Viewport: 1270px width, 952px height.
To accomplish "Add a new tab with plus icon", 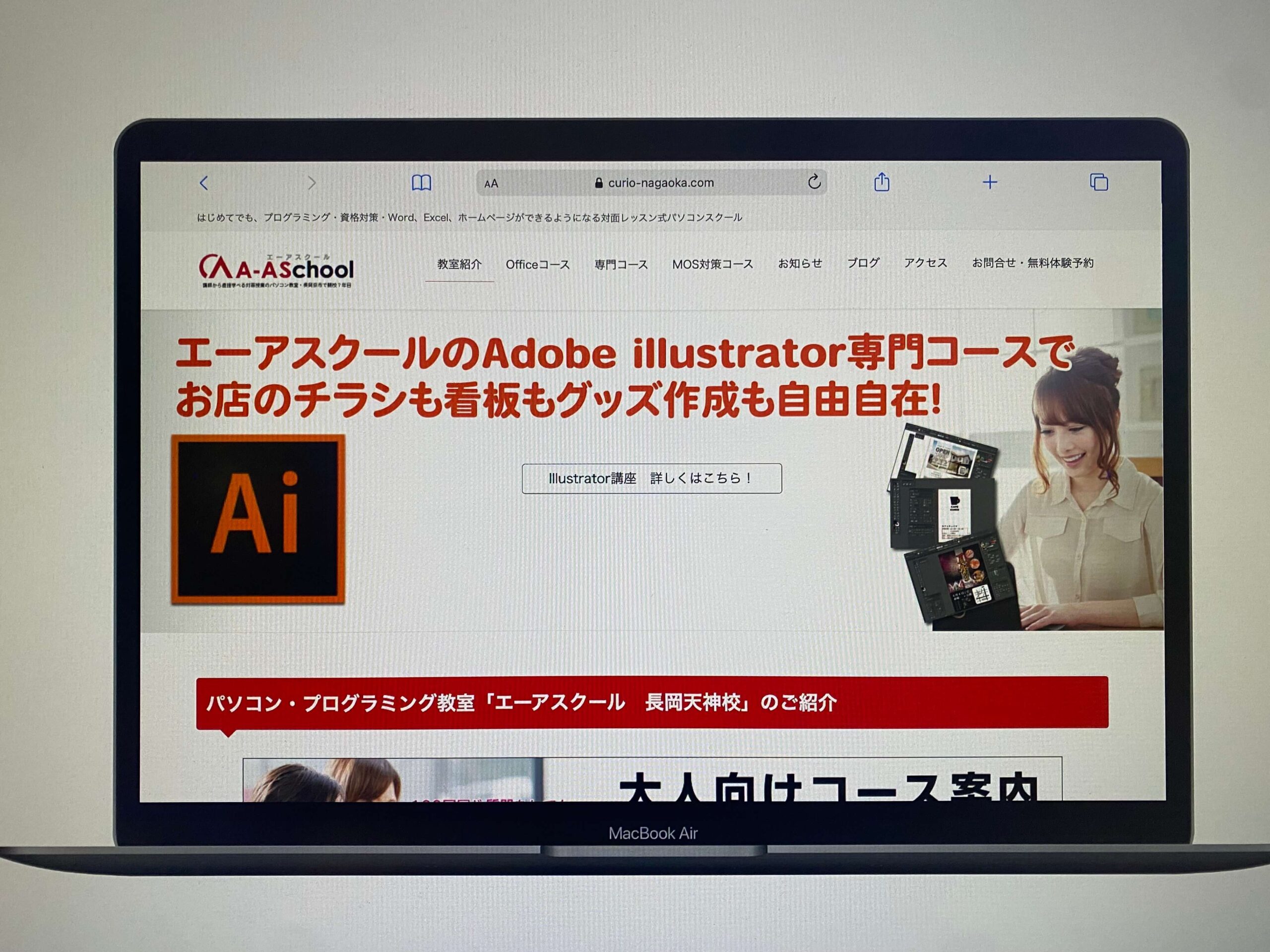I will pyautogui.click(x=989, y=182).
